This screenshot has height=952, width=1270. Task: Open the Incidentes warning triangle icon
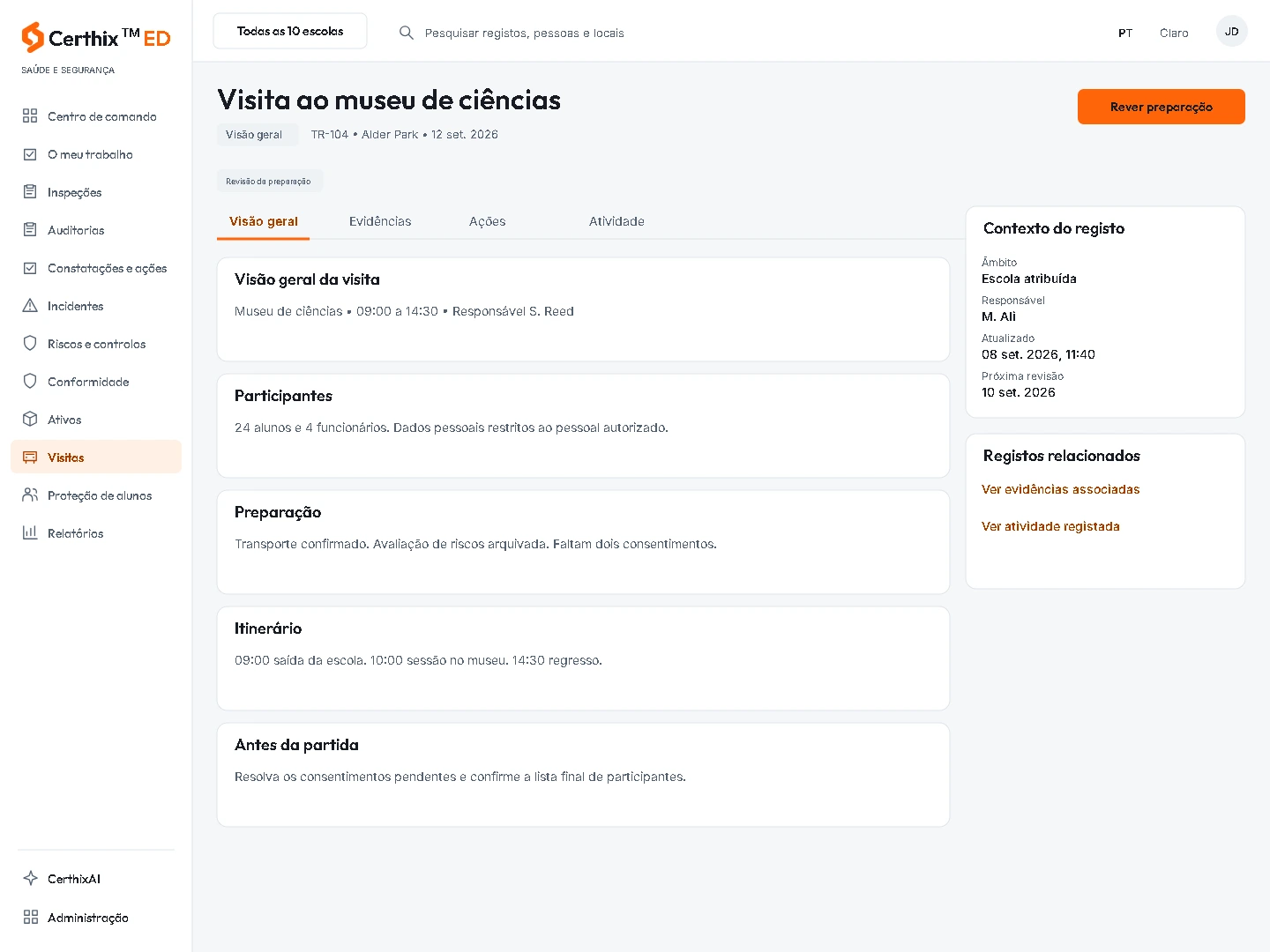(30, 306)
